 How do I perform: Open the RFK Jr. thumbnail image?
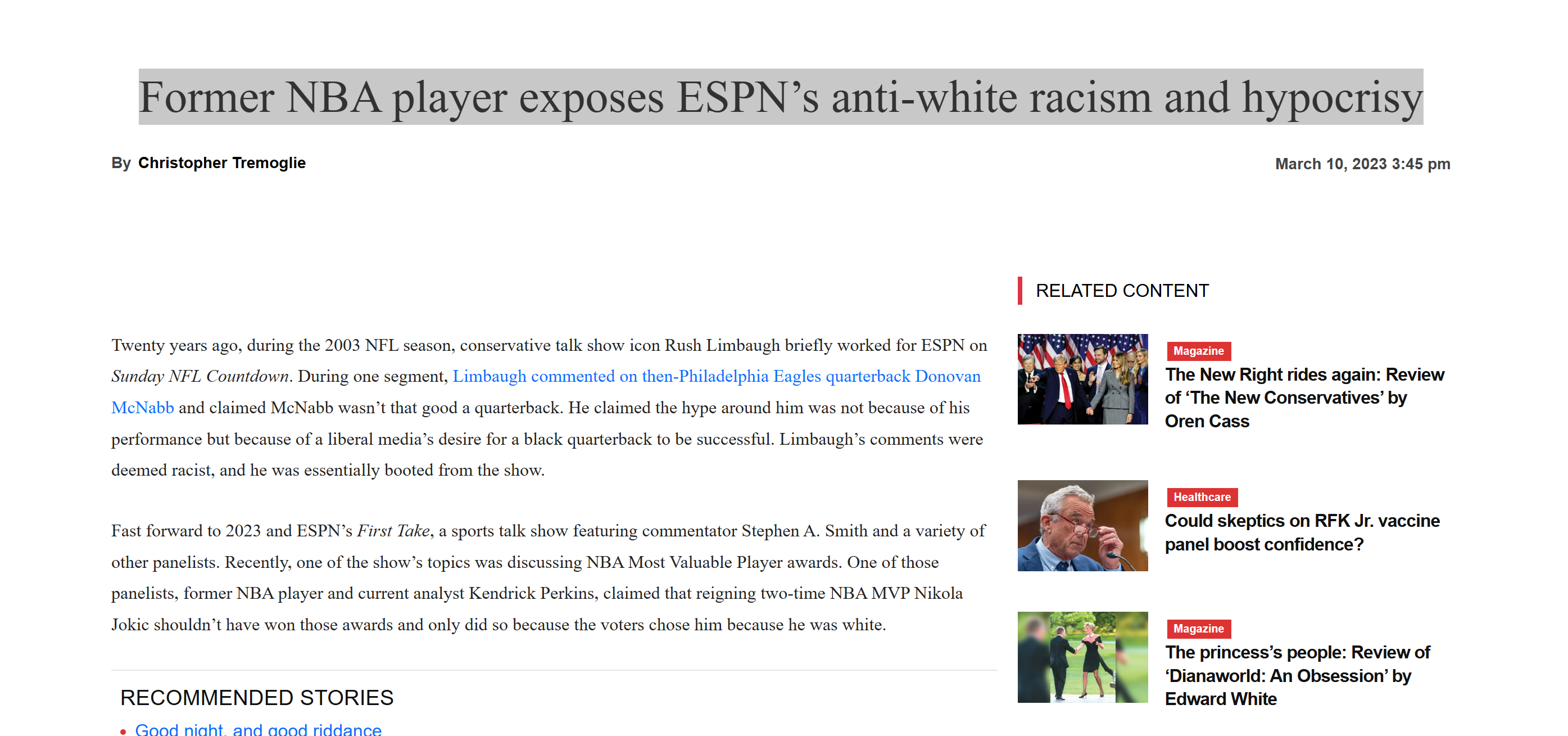[1082, 525]
